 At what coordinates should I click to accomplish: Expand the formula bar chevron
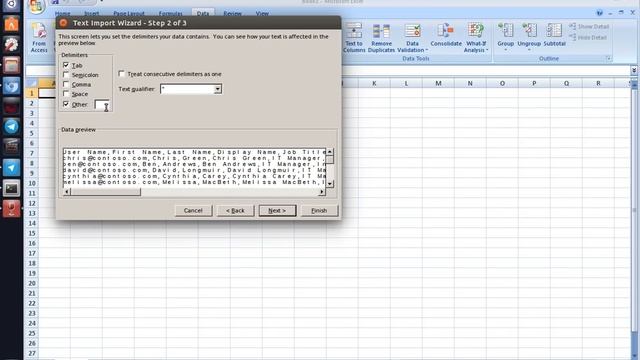(634, 71)
